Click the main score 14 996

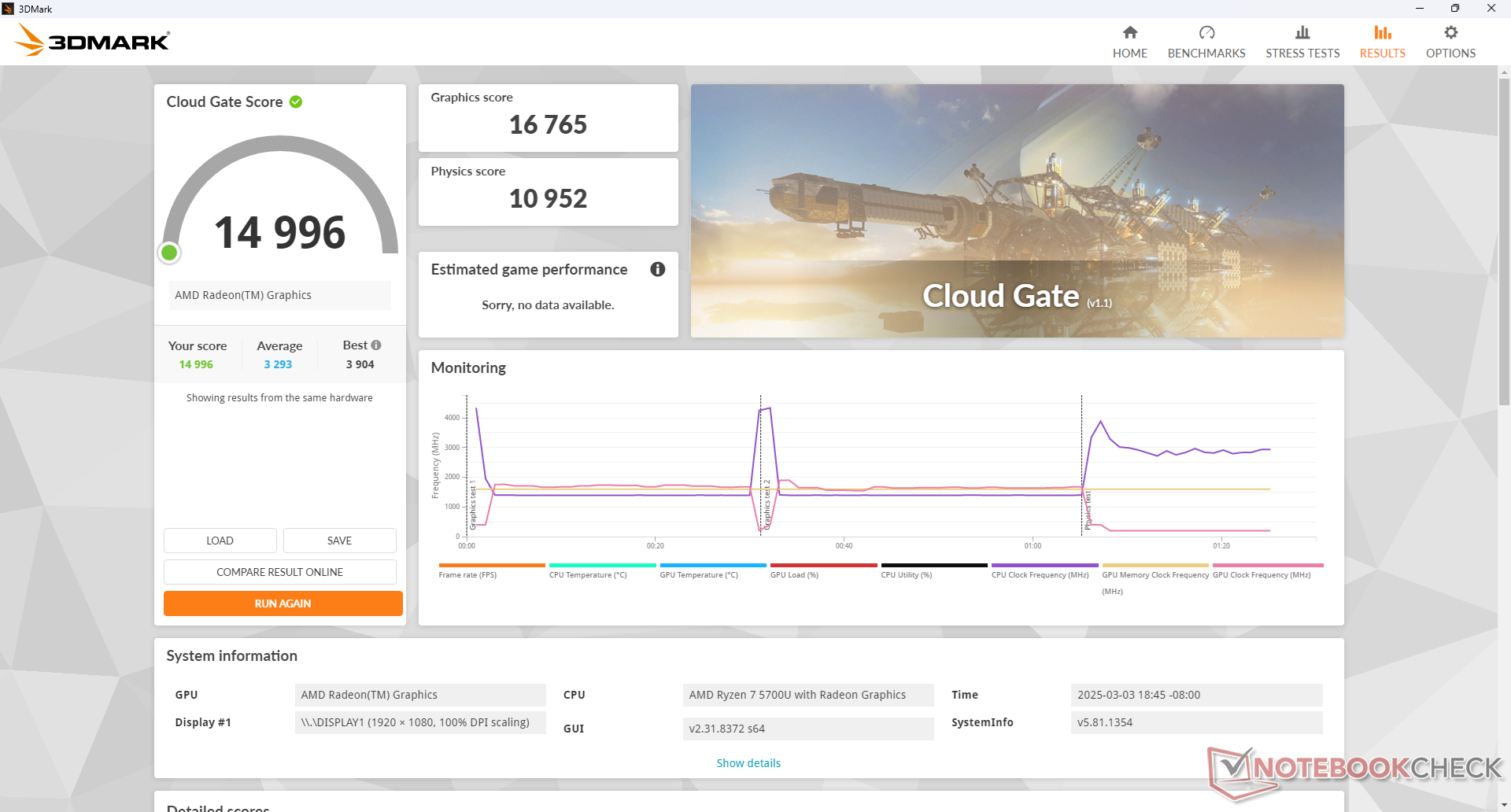(279, 233)
